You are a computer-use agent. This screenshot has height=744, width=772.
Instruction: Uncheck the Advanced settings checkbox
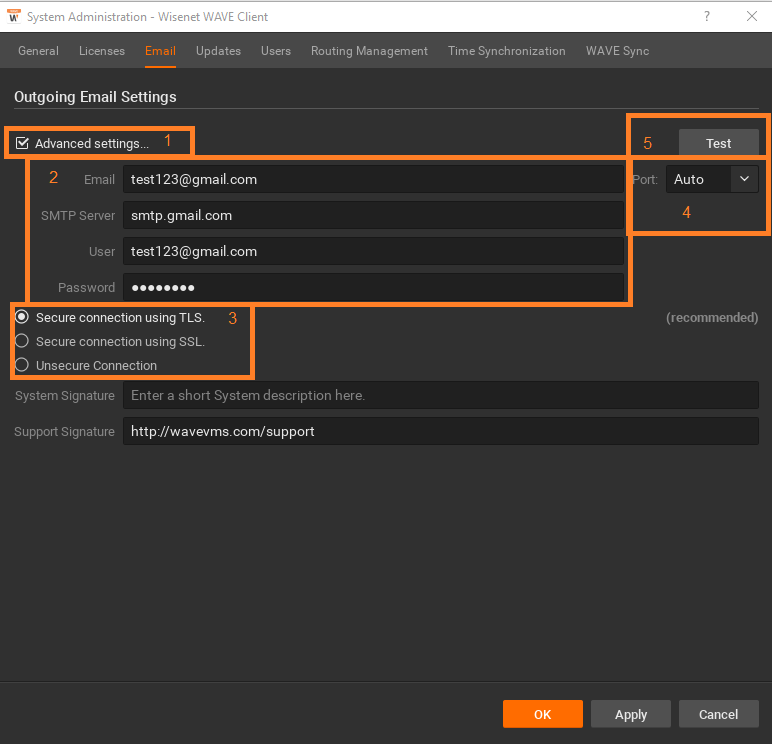tap(22, 143)
